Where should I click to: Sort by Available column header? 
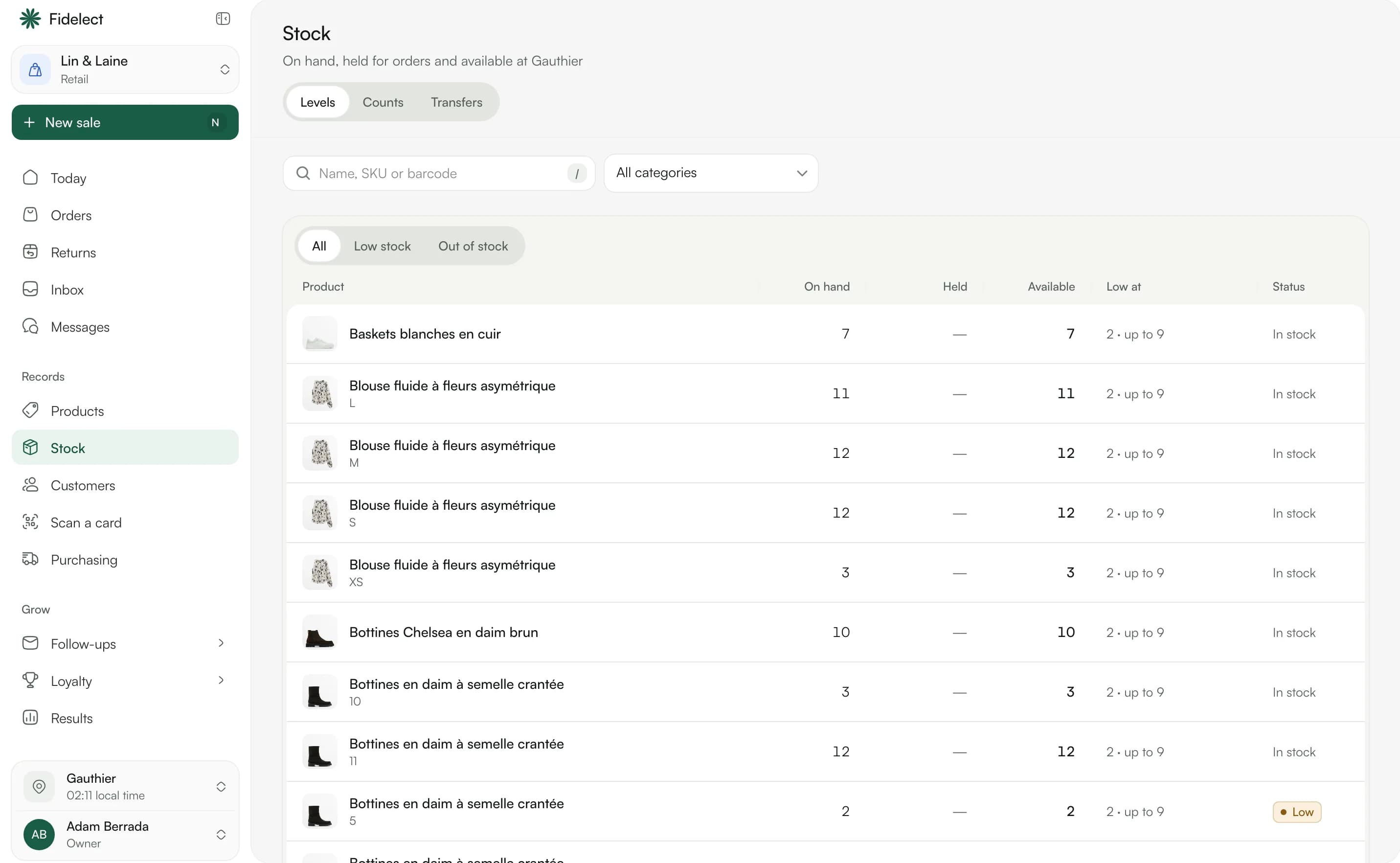[1051, 287]
